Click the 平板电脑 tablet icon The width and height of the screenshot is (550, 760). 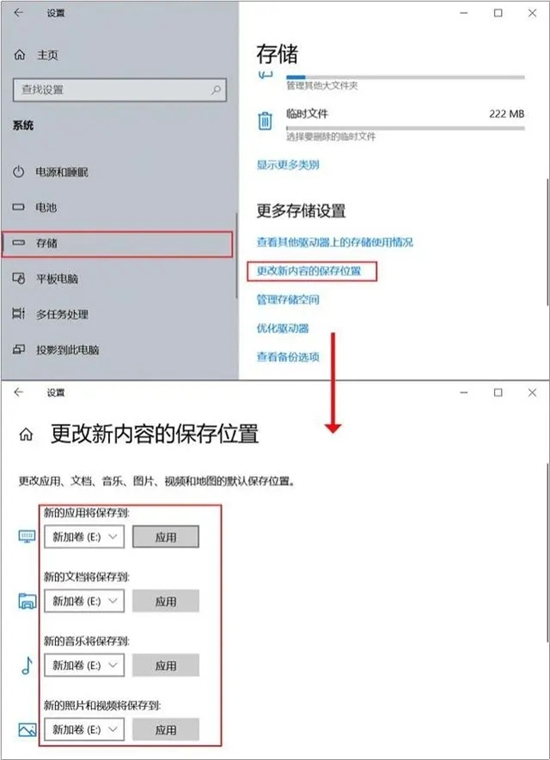(18, 278)
